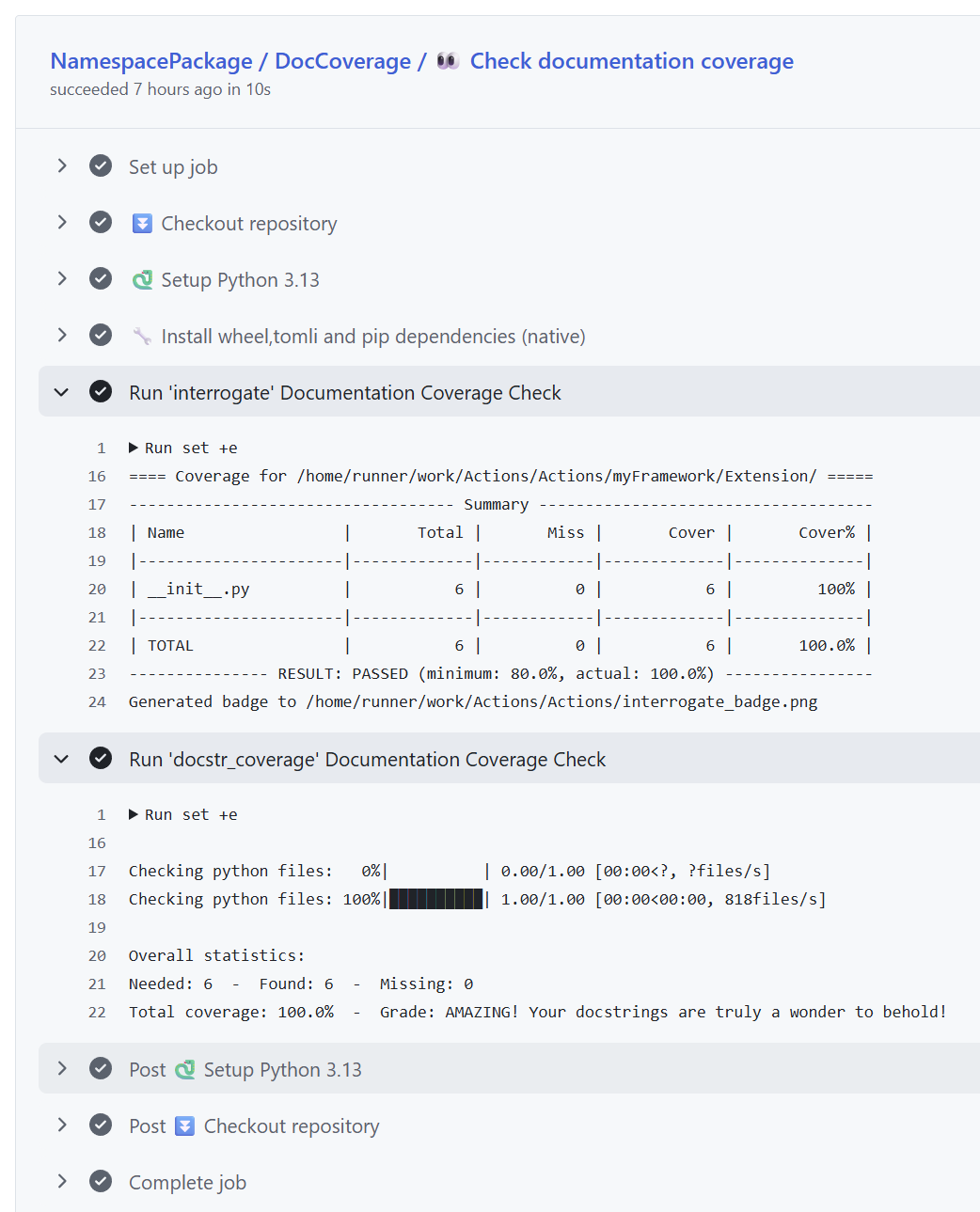Click the Checkout repository down-arrow emoji icon
980x1212 pixels.
(x=142, y=224)
